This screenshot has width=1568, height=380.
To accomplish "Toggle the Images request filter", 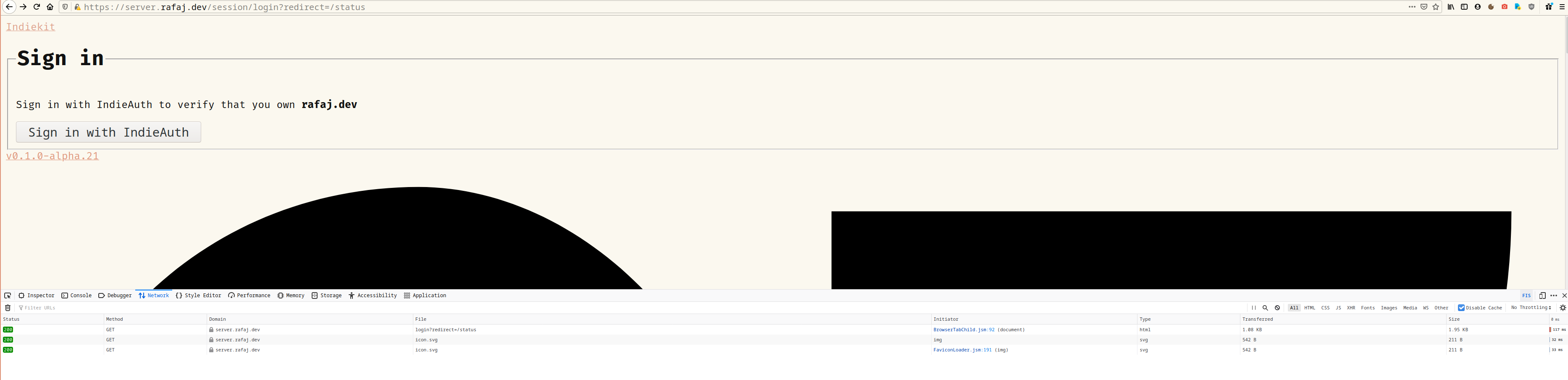I will 1389,308.
